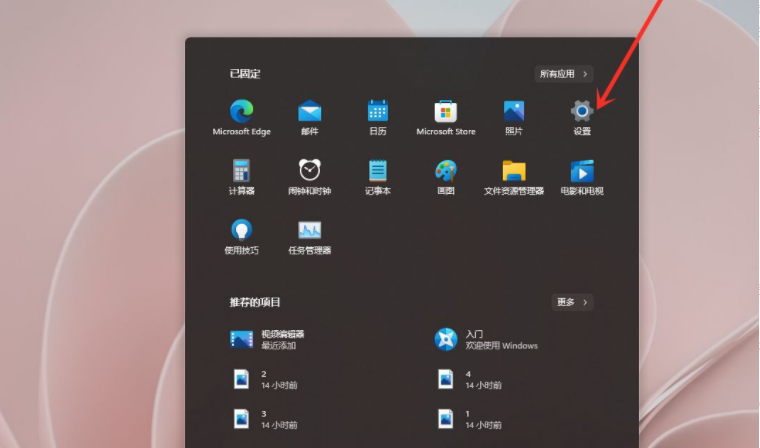Viewport: 760px width, 448px height.
Task: Show 更多 (More) recommended items
Action: coord(572,302)
